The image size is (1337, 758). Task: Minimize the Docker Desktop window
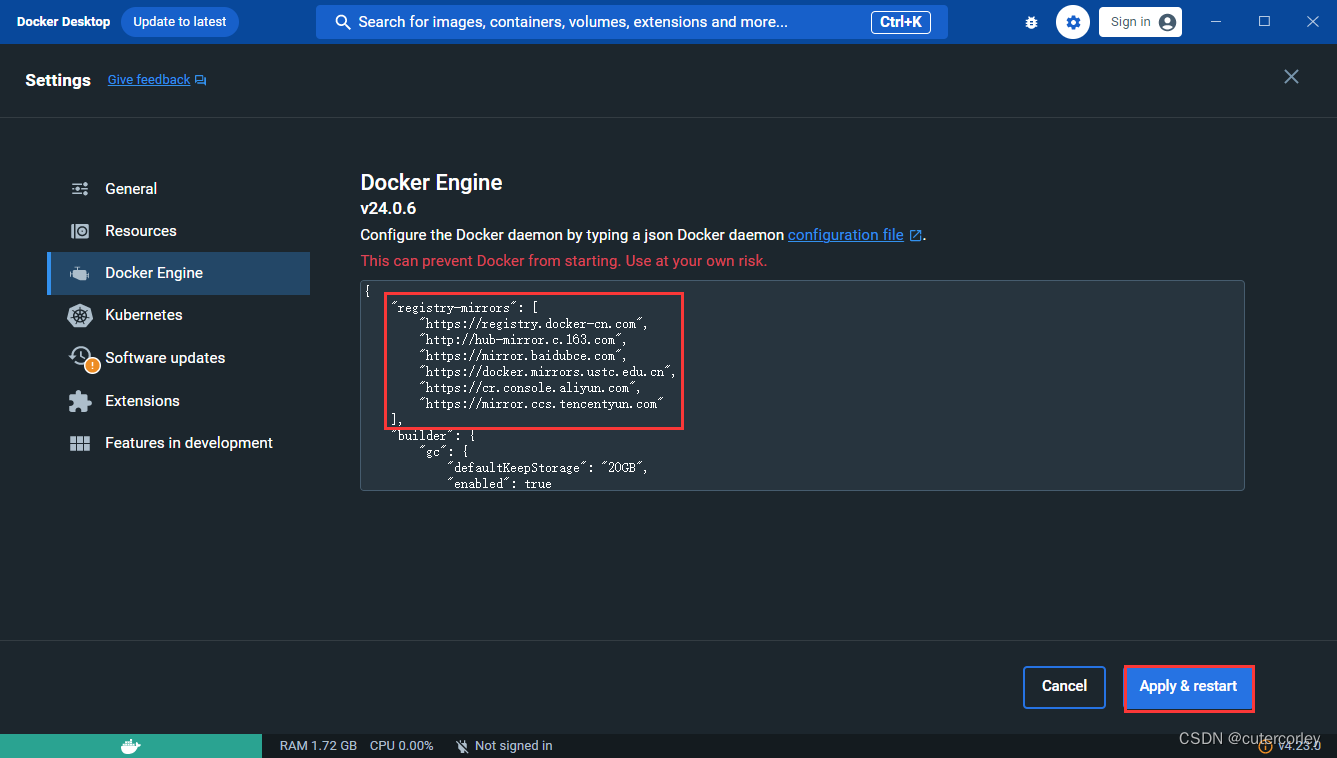(1218, 21)
